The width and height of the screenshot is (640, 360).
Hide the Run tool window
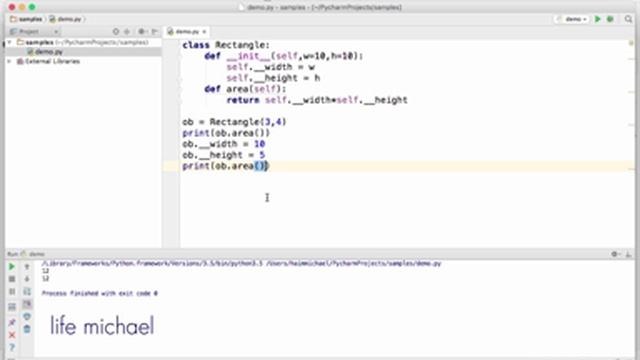(628, 254)
